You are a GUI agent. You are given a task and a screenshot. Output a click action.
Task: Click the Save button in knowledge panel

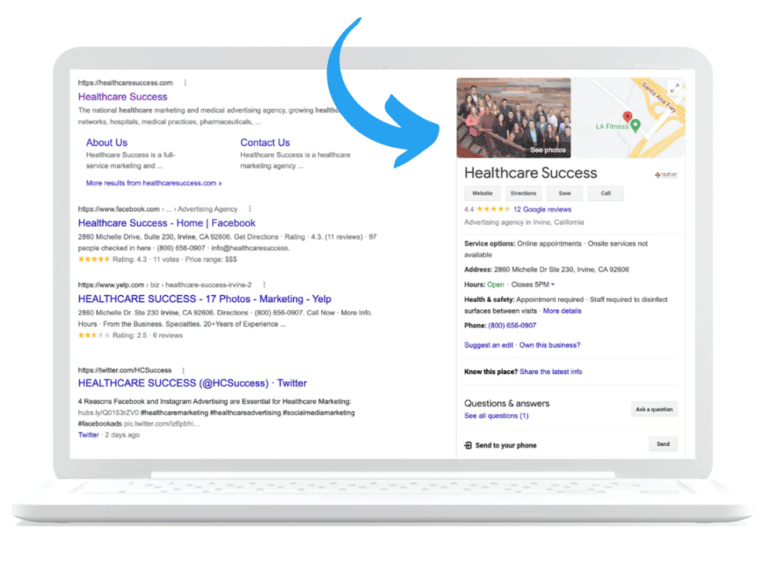564,193
